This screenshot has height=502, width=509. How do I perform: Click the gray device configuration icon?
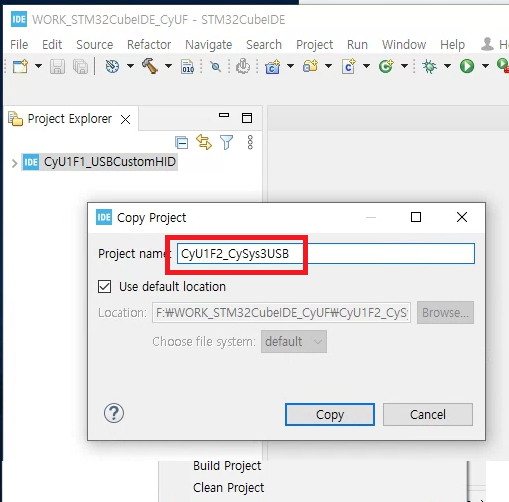pos(243,66)
